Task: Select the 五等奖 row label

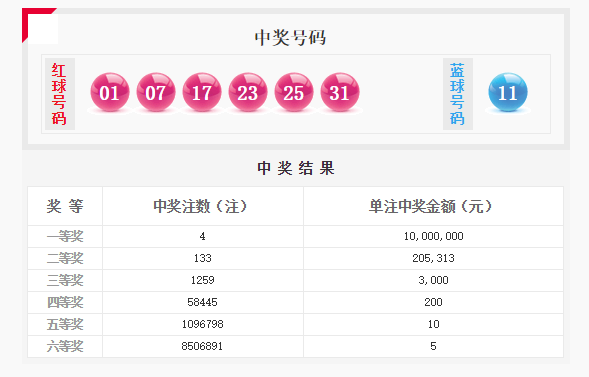Action: pos(65,324)
